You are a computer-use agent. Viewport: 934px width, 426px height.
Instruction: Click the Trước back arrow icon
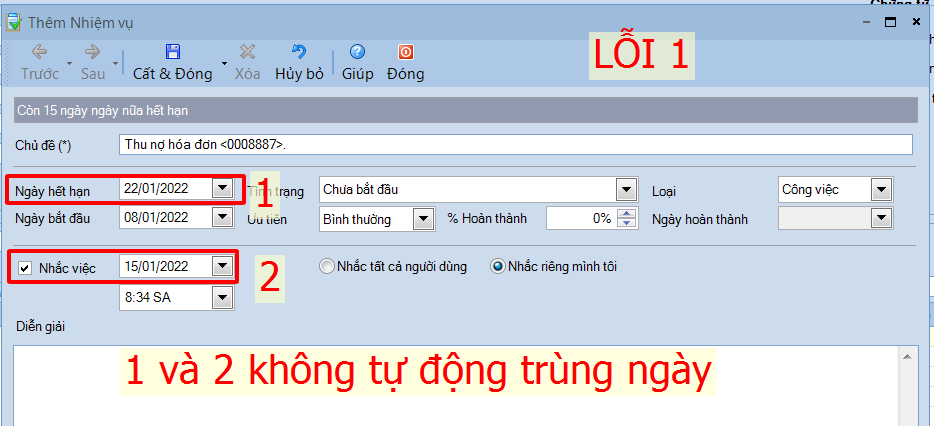tap(39, 52)
